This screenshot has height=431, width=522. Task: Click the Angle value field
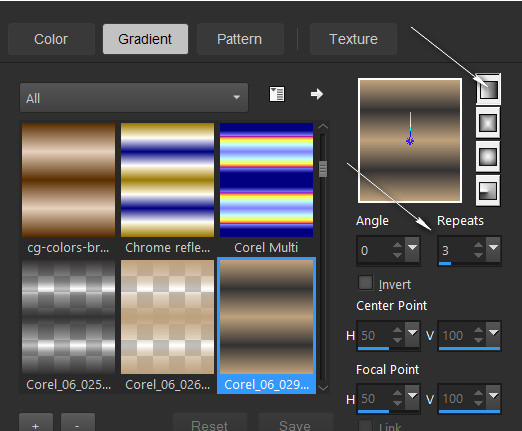[x=374, y=250]
